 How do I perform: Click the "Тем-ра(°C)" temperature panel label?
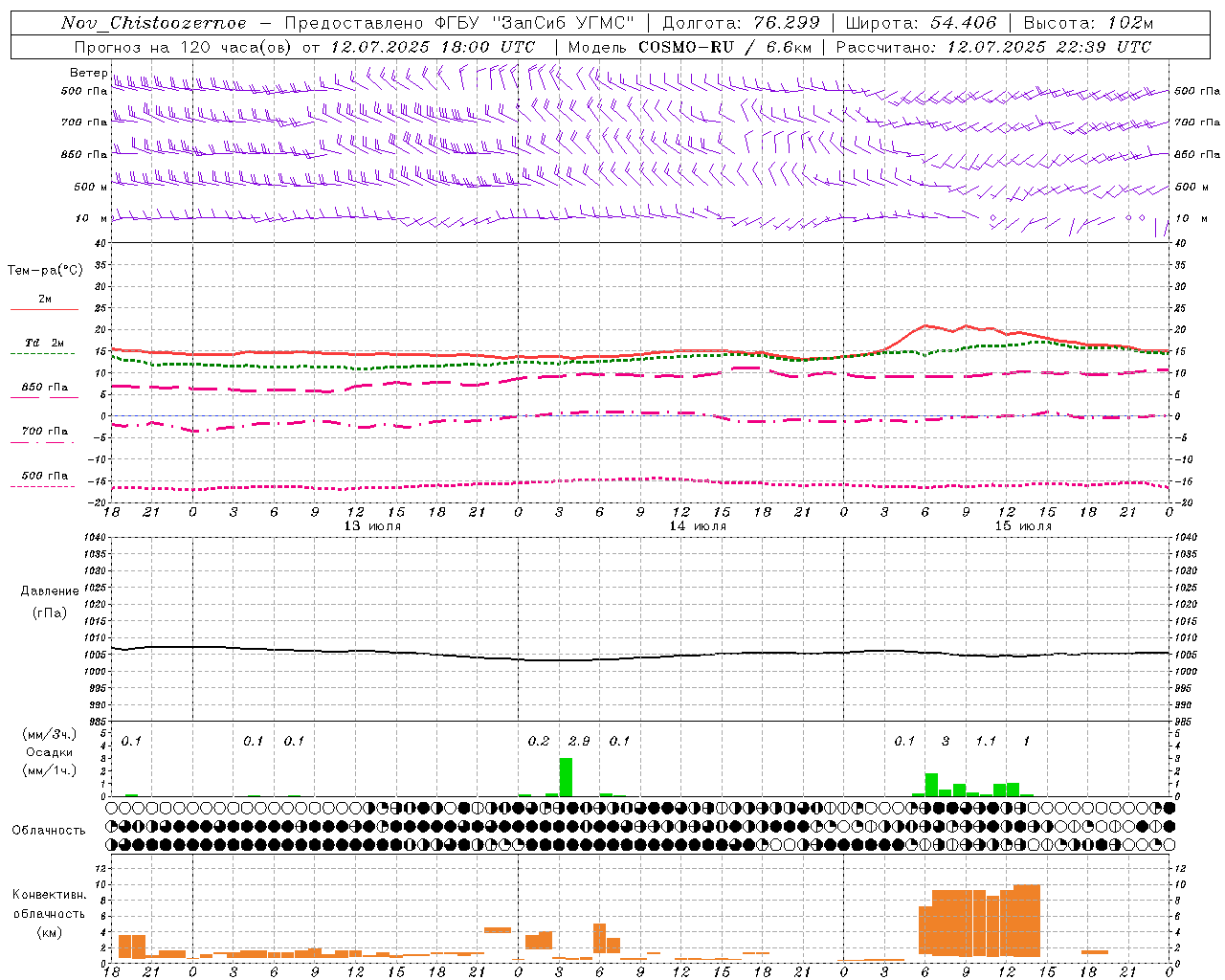point(45,271)
